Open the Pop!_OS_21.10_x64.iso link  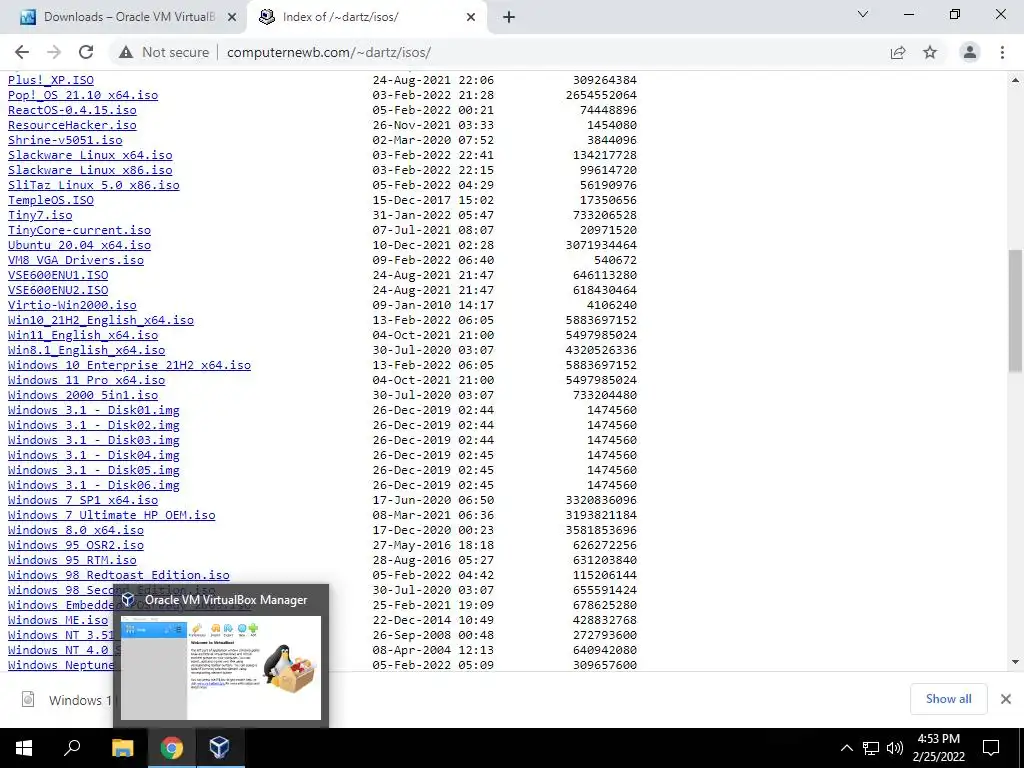(83, 95)
